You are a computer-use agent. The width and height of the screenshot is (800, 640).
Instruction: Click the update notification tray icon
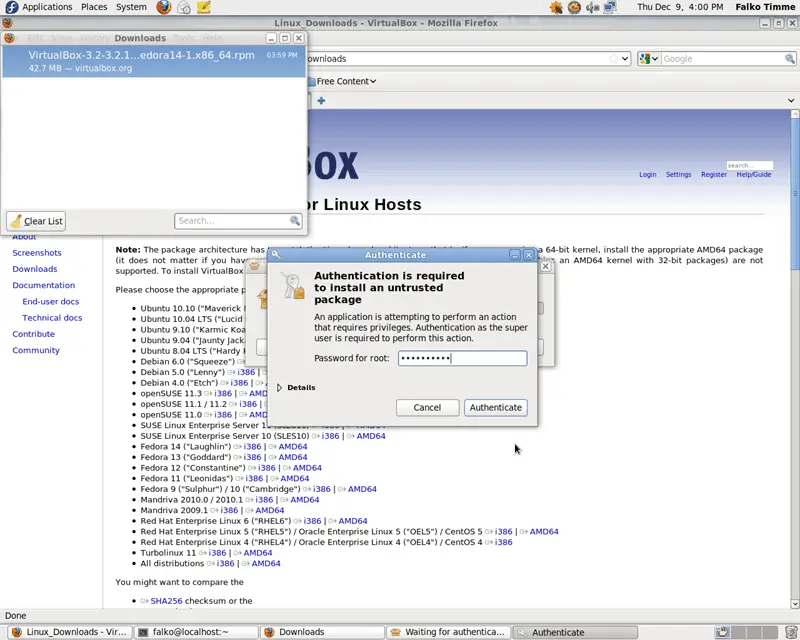coord(556,7)
